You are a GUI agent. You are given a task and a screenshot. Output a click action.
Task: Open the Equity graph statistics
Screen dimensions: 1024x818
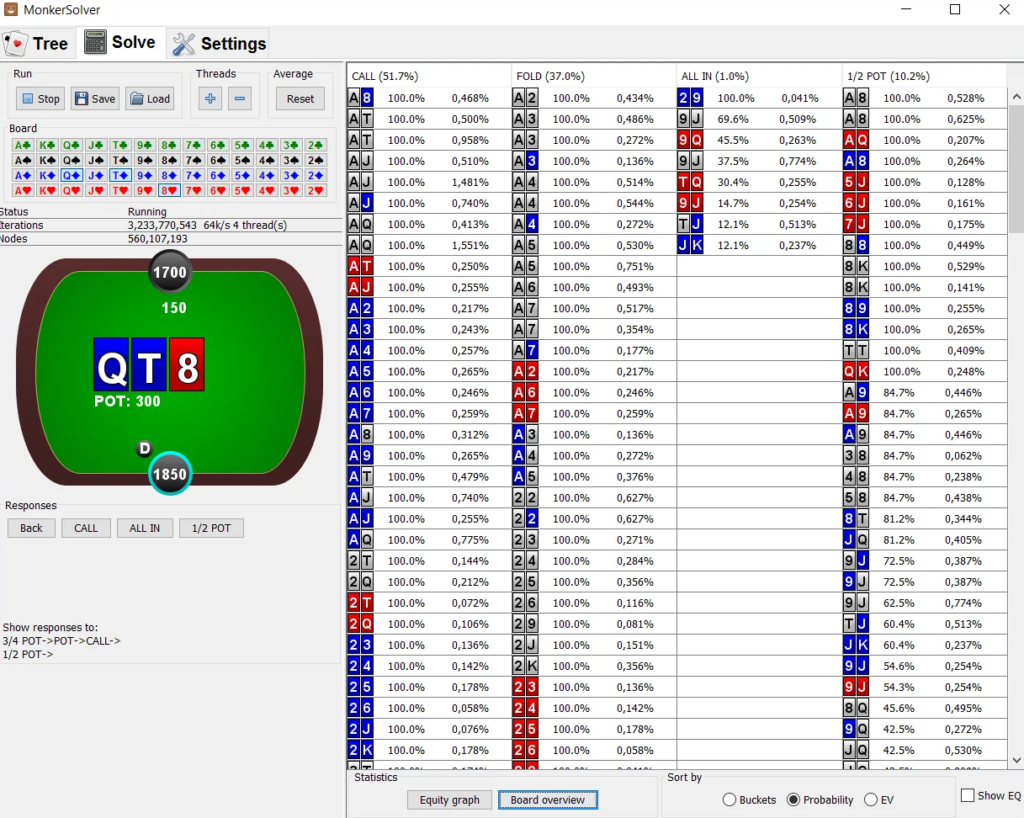449,800
